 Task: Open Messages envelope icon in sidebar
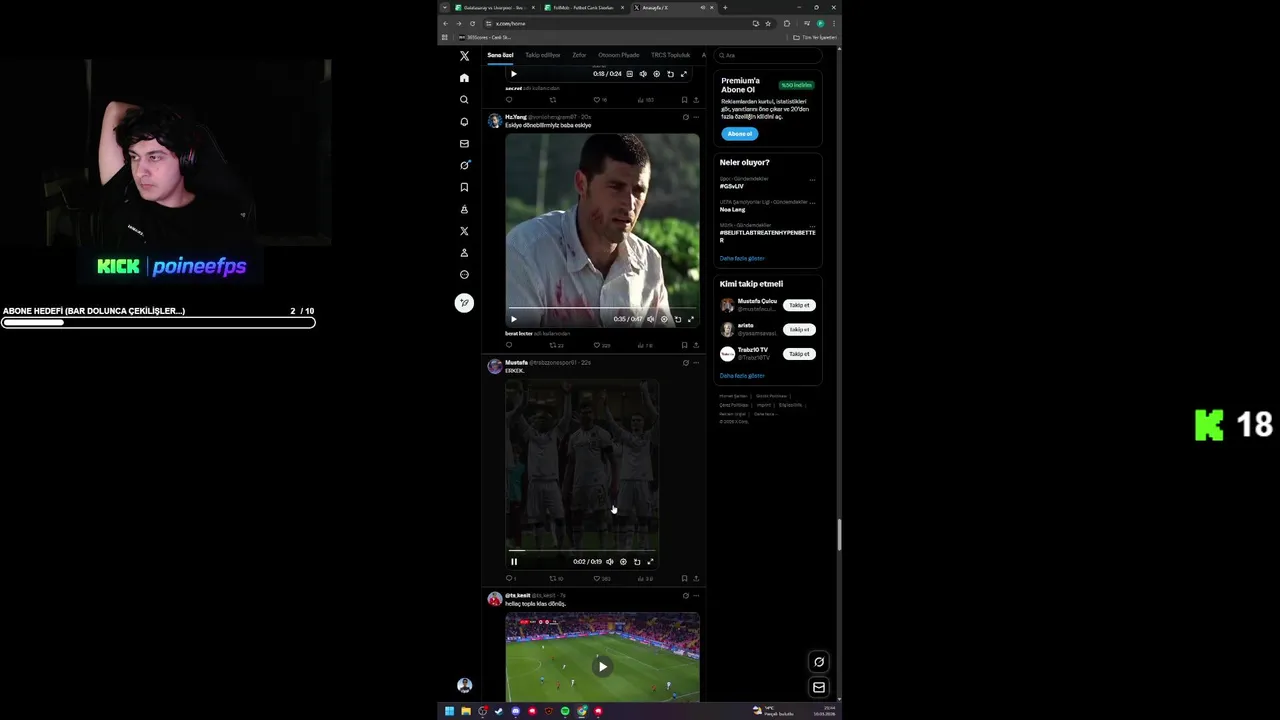pyautogui.click(x=464, y=144)
